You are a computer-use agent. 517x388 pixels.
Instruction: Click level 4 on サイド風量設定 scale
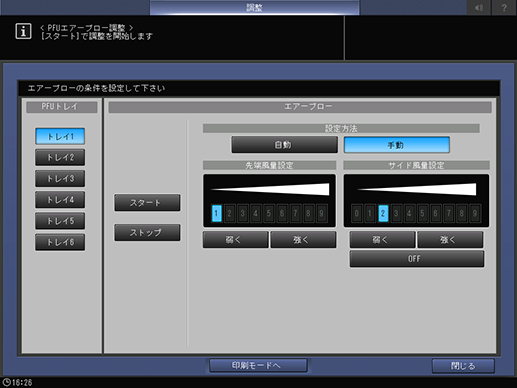[409, 213]
